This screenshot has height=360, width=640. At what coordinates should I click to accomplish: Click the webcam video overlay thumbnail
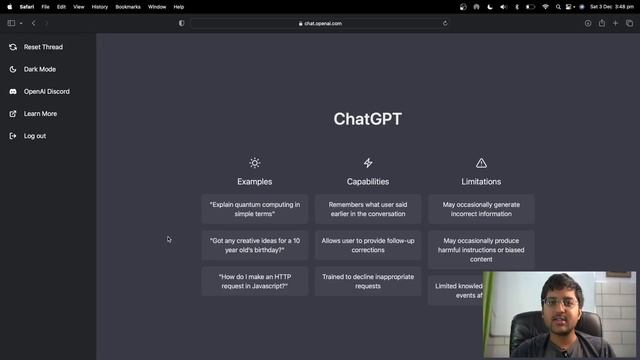(x=559, y=315)
